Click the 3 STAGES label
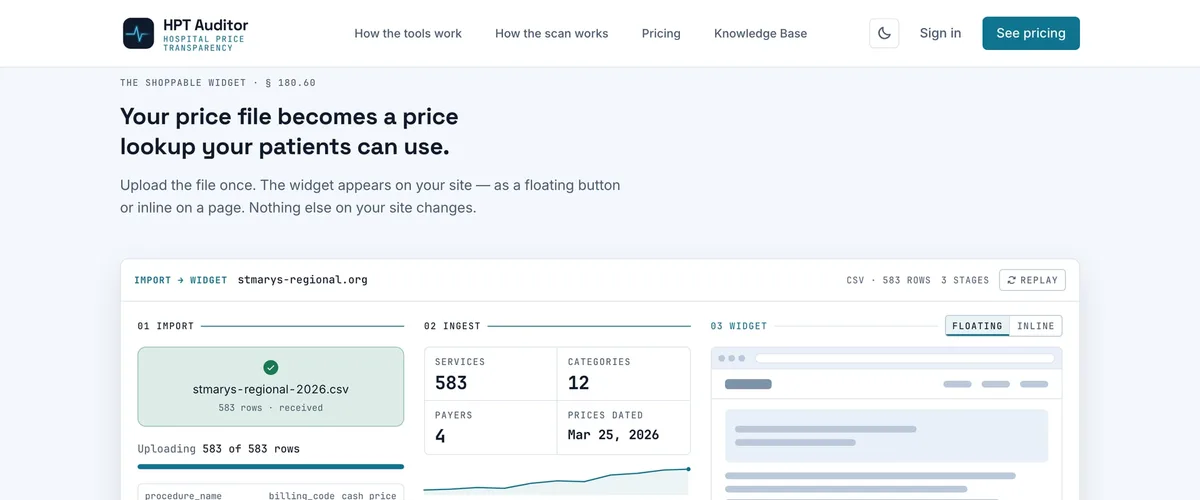The width and height of the screenshot is (1200, 500). click(965, 280)
